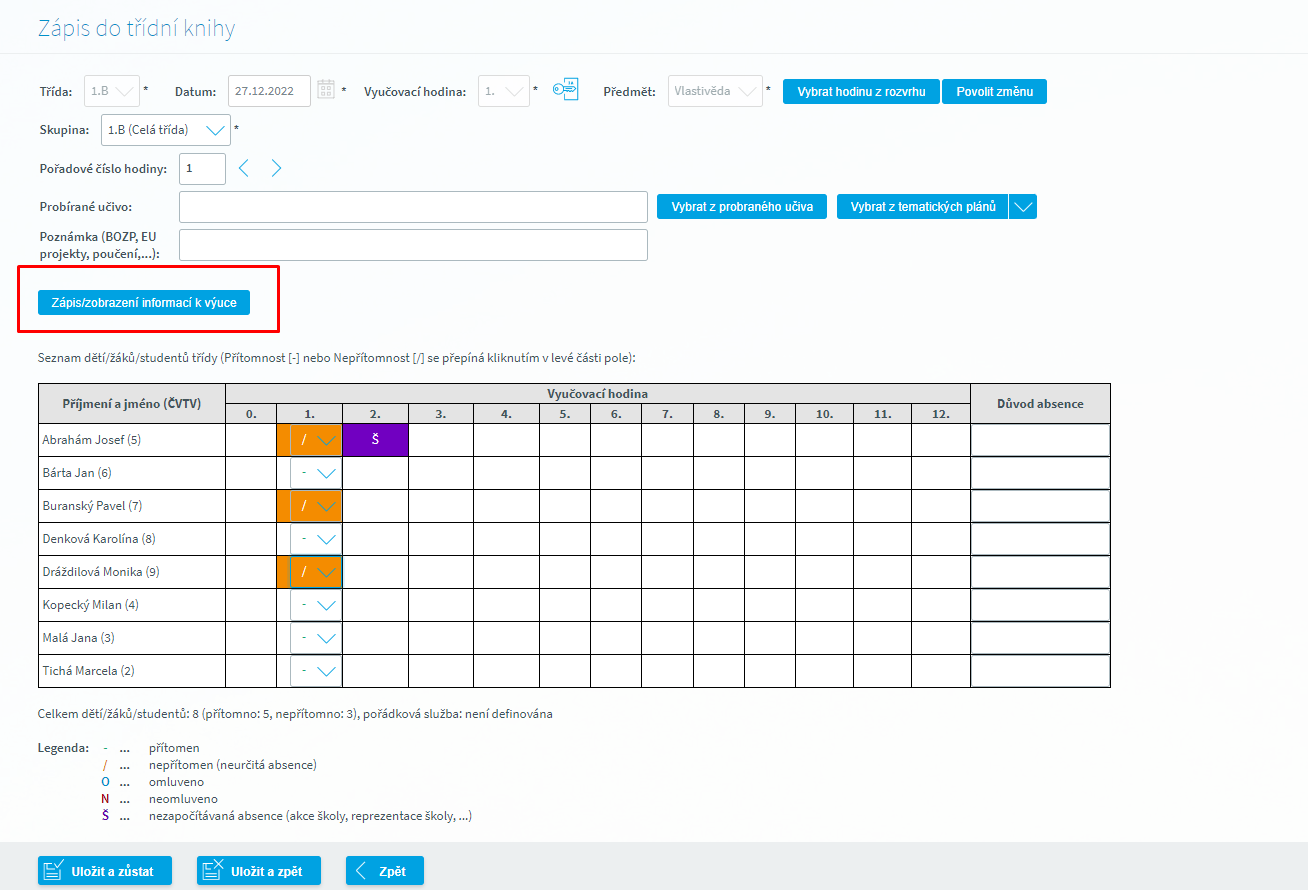
Task: Click Vybrat z tematických plánů button
Action: pyautogui.click(x=923, y=207)
